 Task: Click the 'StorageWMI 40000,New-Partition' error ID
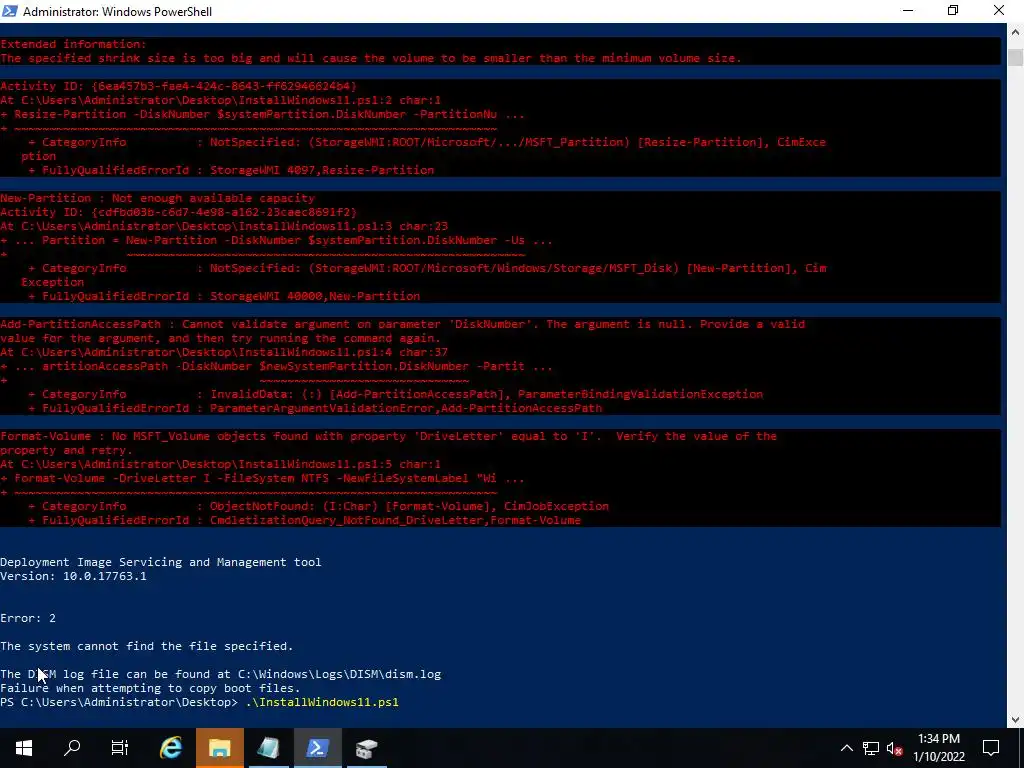(x=315, y=296)
